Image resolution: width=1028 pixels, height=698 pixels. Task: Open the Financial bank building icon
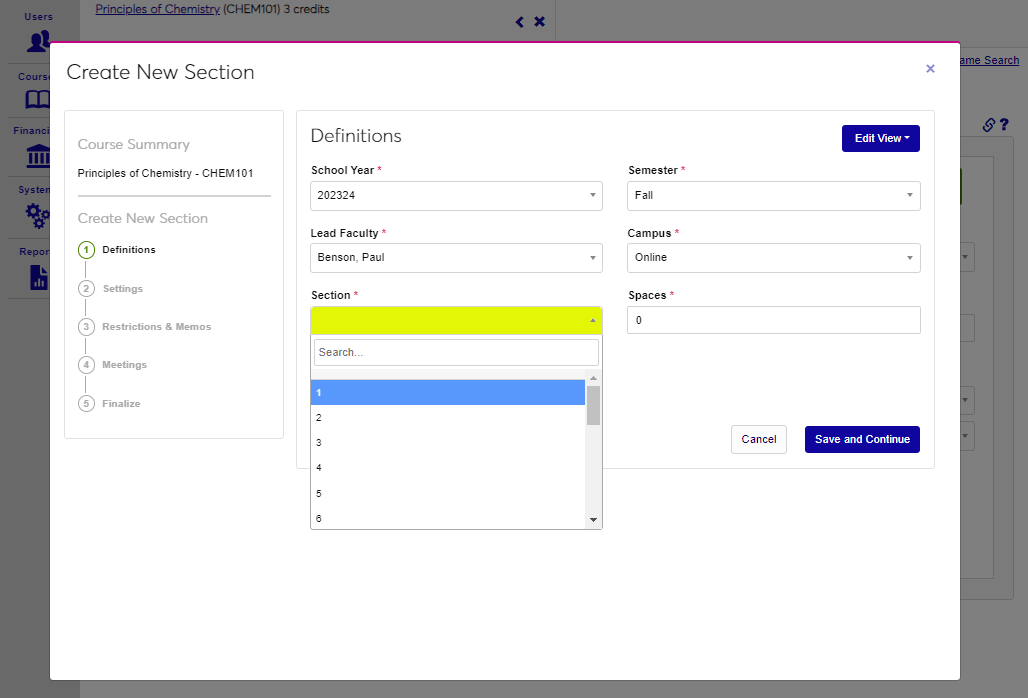pyautogui.click(x=38, y=157)
